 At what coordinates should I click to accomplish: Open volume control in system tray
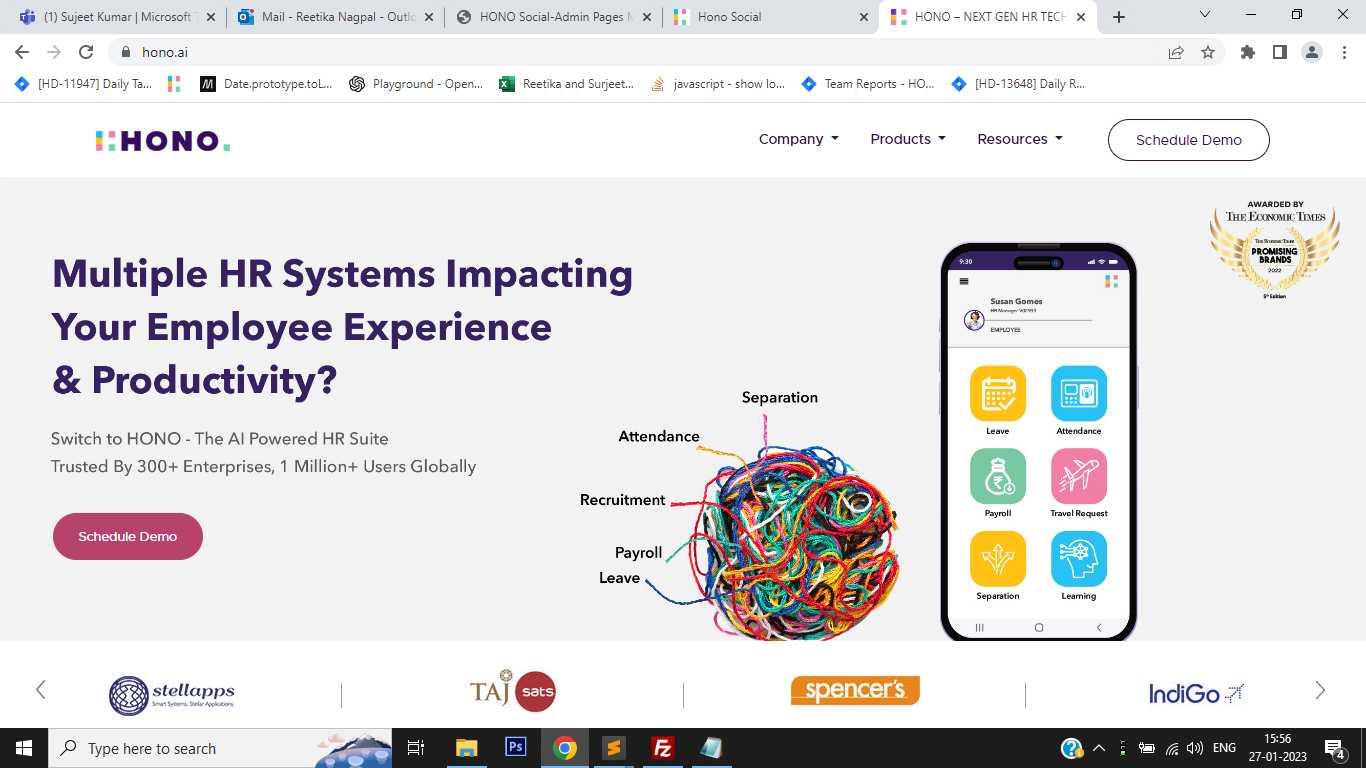click(x=1194, y=748)
